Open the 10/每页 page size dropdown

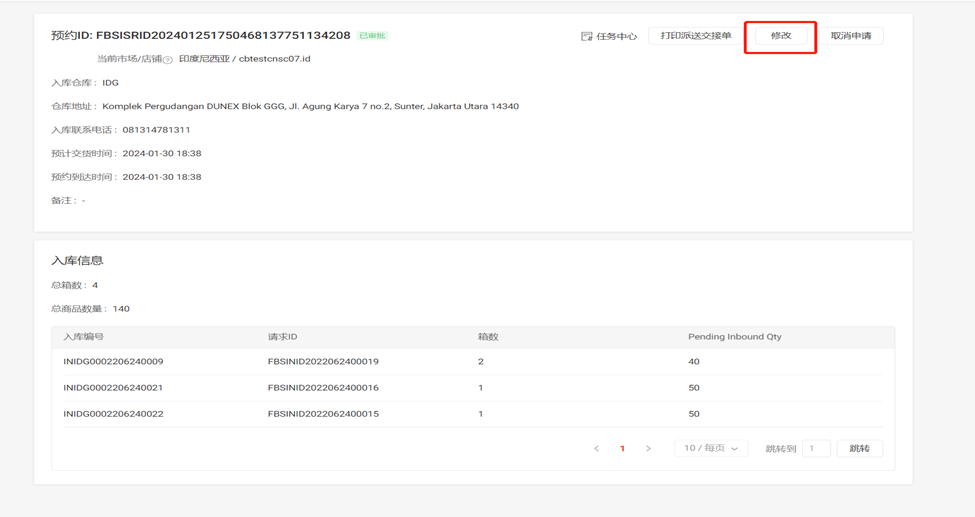pos(710,449)
